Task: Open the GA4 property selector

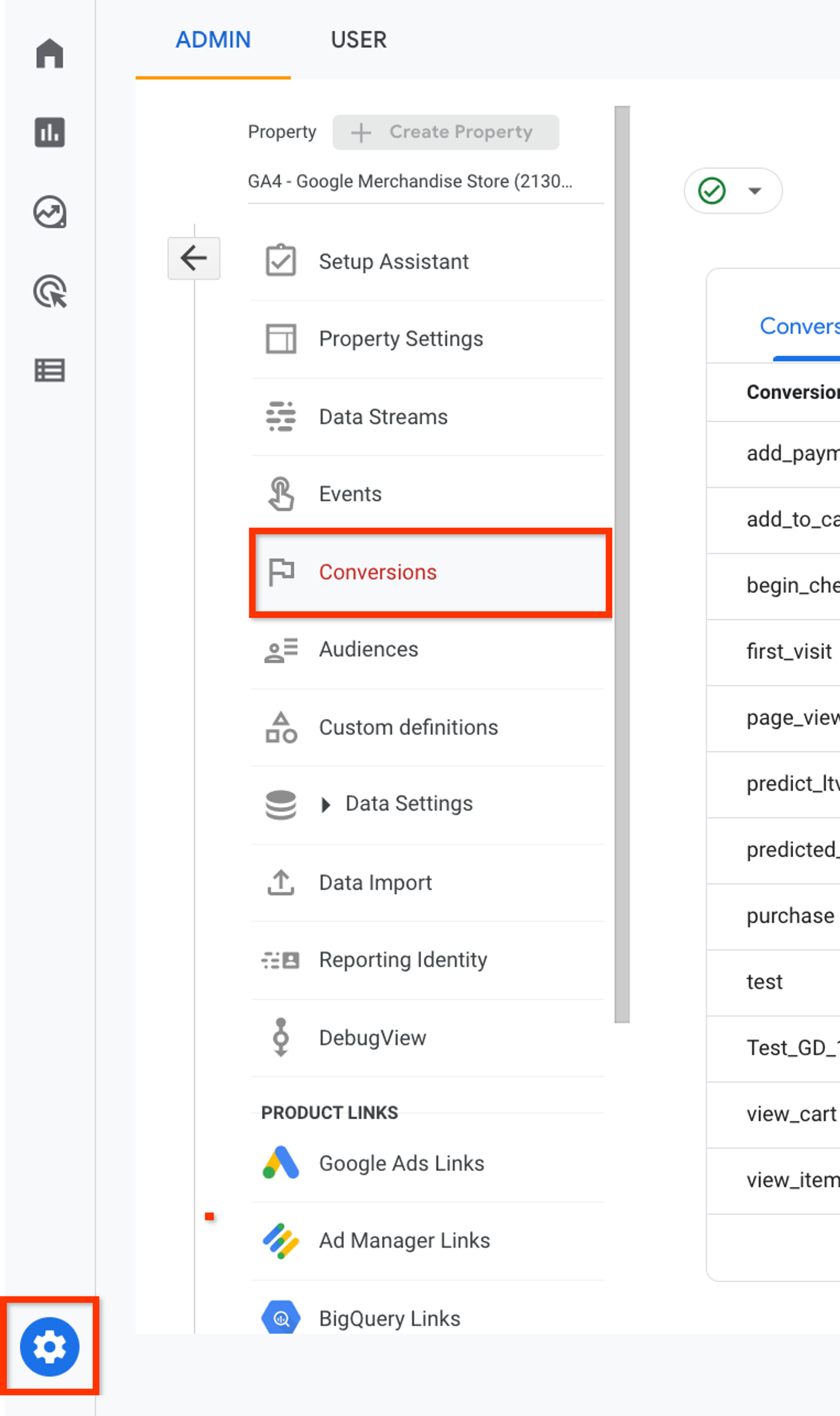Action: click(x=410, y=182)
